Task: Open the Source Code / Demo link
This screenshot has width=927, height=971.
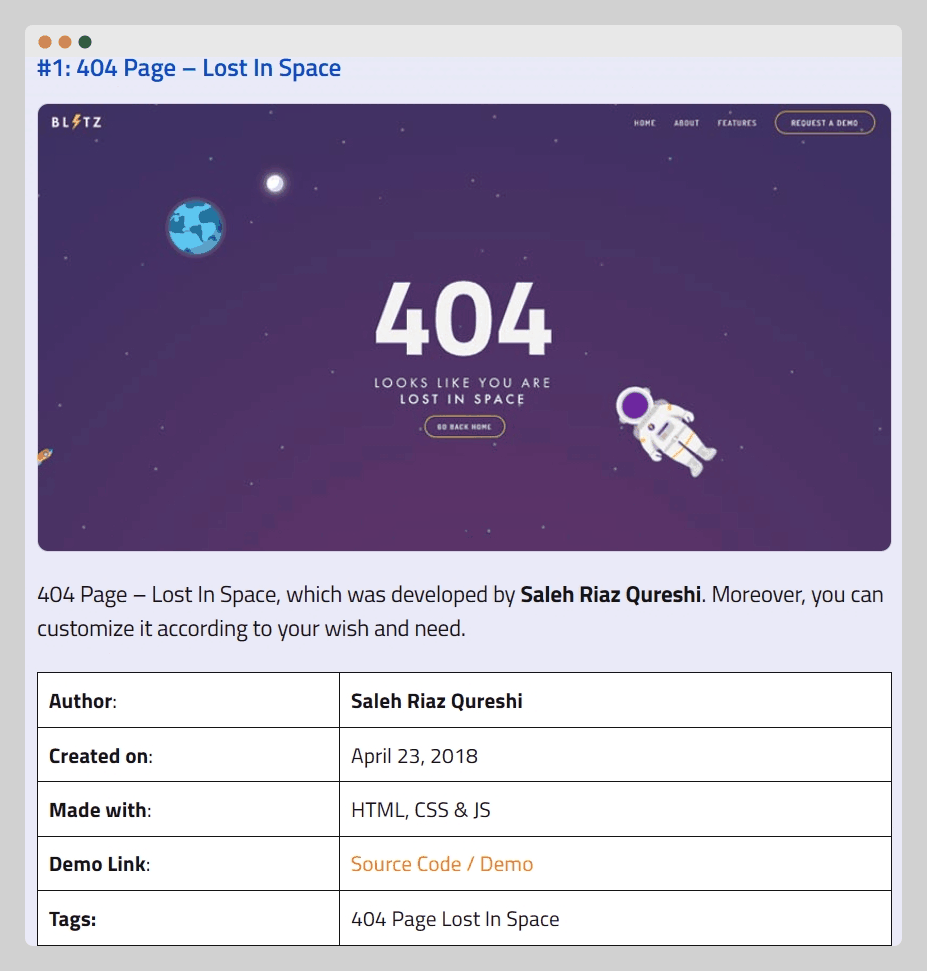Action: pyautogui.click(x=442, y=864)
